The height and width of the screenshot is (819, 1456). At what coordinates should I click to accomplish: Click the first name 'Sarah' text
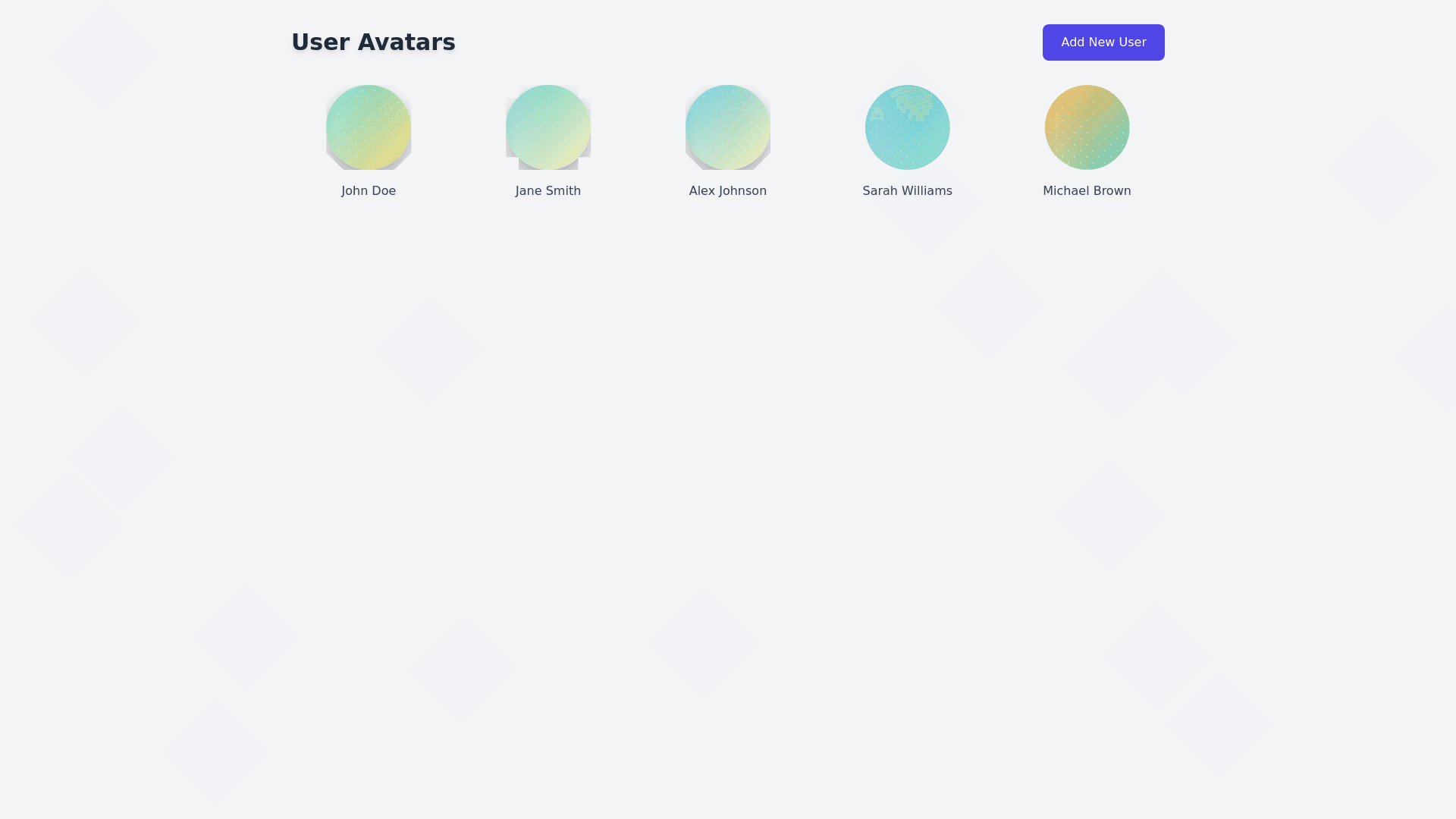click(880, 191)
